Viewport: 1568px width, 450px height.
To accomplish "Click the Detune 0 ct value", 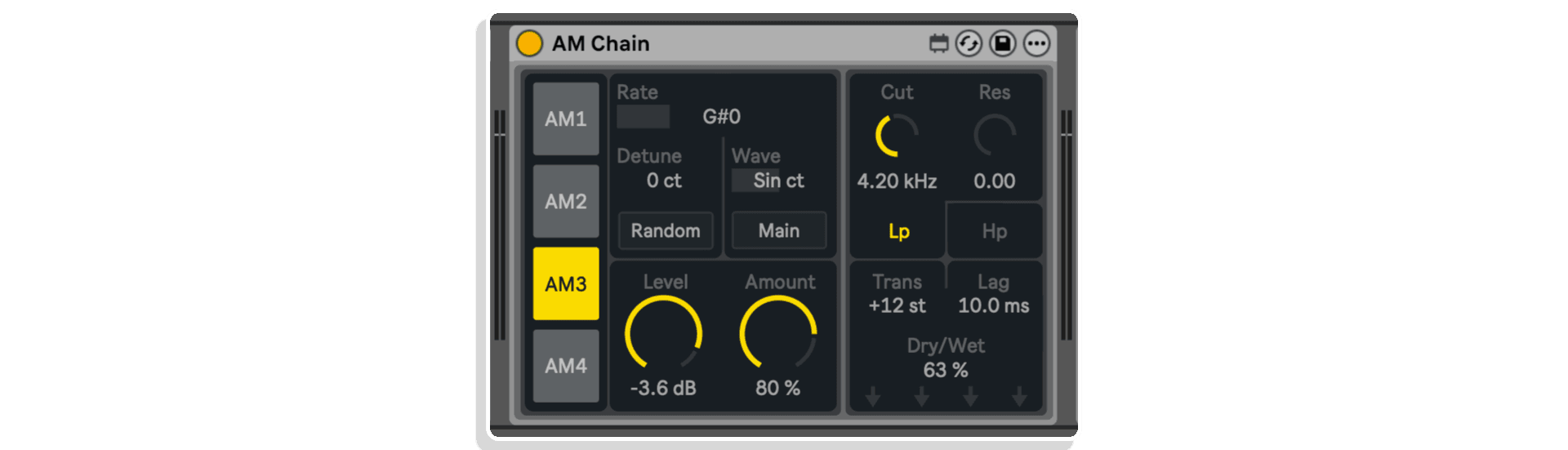I will click(x=664, y=180).
